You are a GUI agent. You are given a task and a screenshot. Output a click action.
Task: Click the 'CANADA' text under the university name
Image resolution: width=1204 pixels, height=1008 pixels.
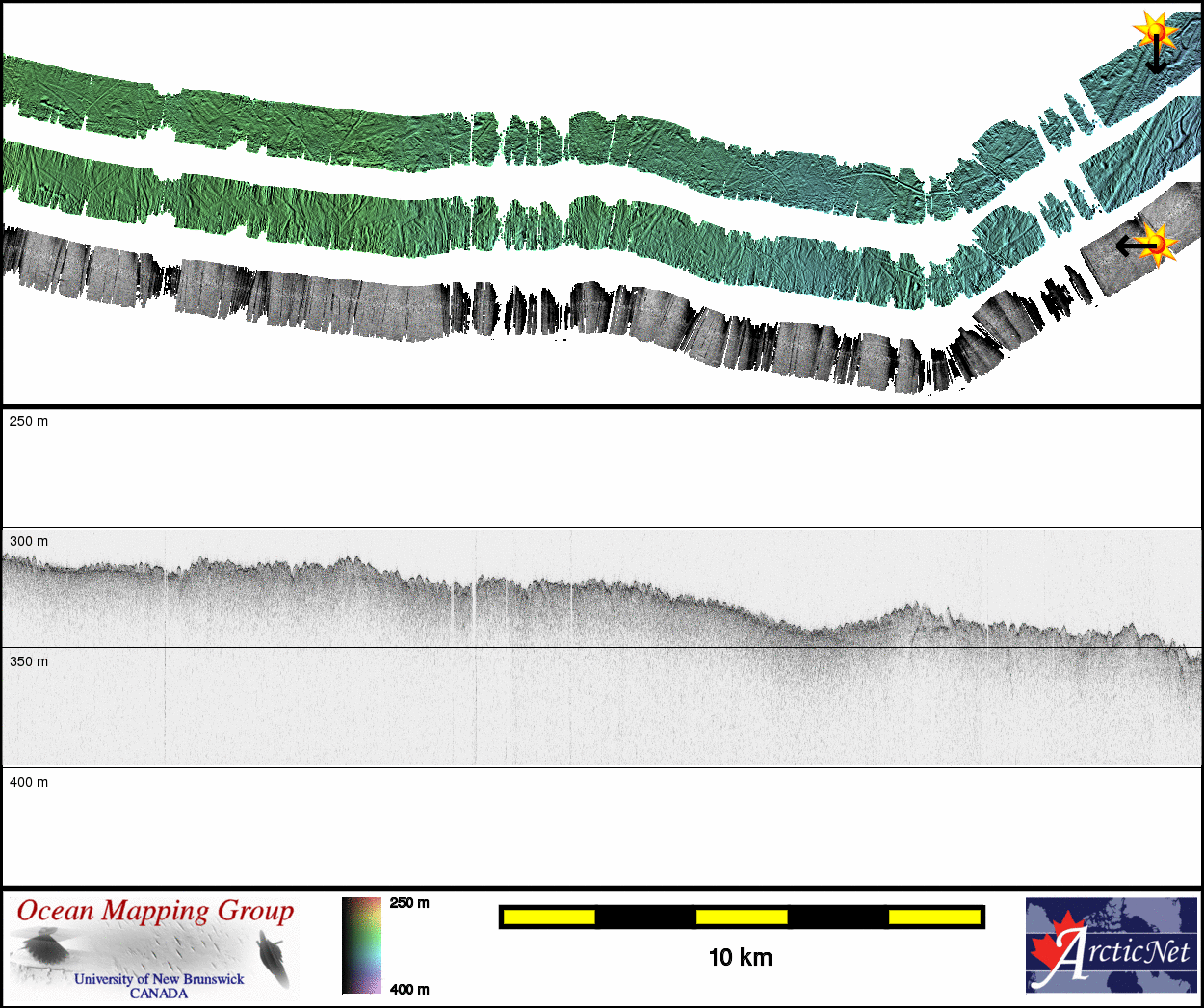(159, 993)
